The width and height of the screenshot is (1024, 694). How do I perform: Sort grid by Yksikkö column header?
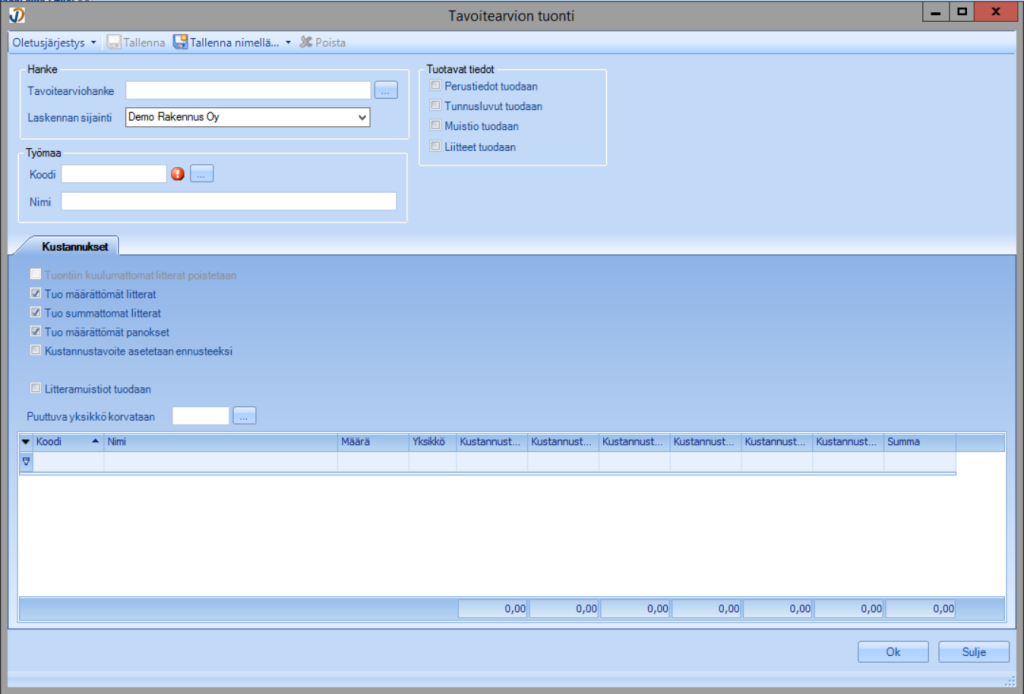pos(433,442)
